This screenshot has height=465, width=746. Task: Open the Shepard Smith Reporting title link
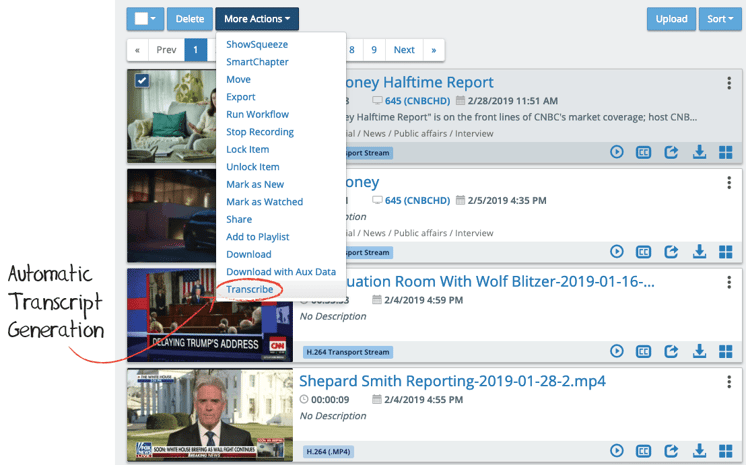[453, 381]
